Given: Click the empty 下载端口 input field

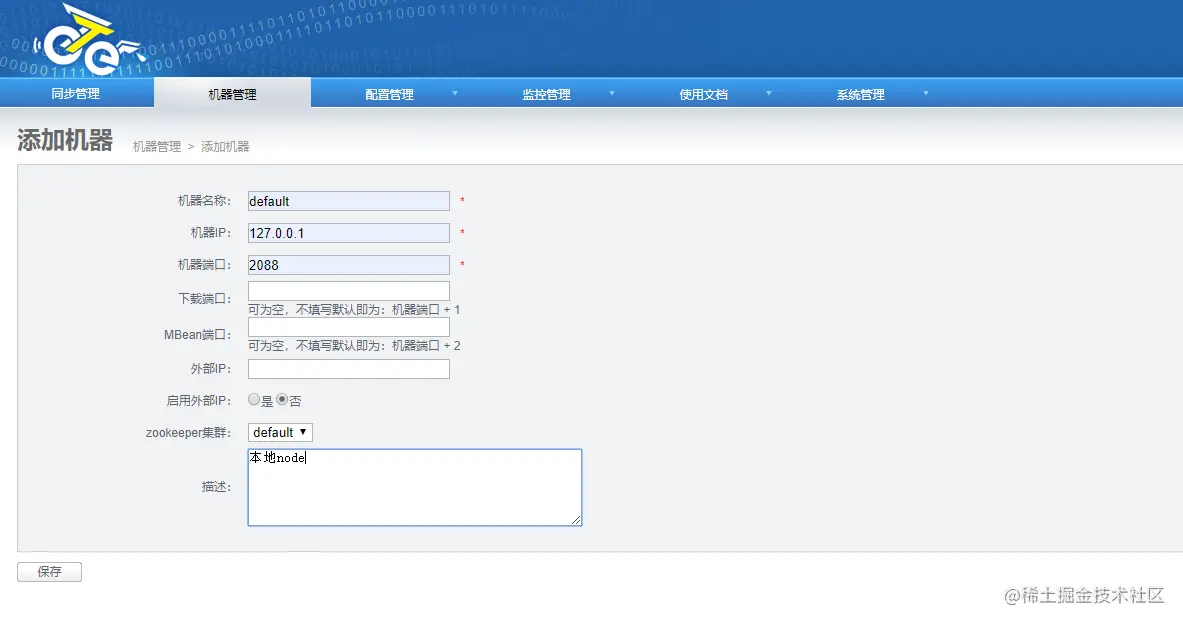Looking at the screenshot, I should click(348, 292).
